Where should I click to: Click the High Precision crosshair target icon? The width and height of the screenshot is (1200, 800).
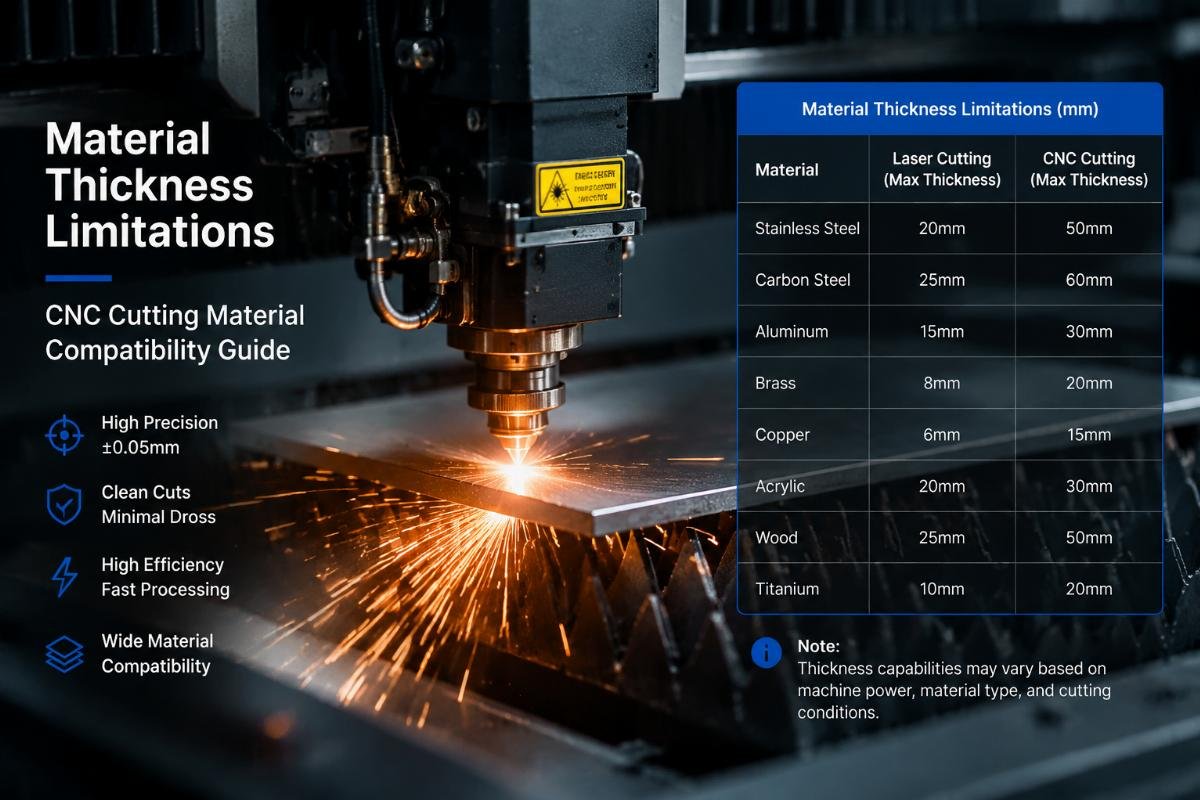[x=65, y=435]
